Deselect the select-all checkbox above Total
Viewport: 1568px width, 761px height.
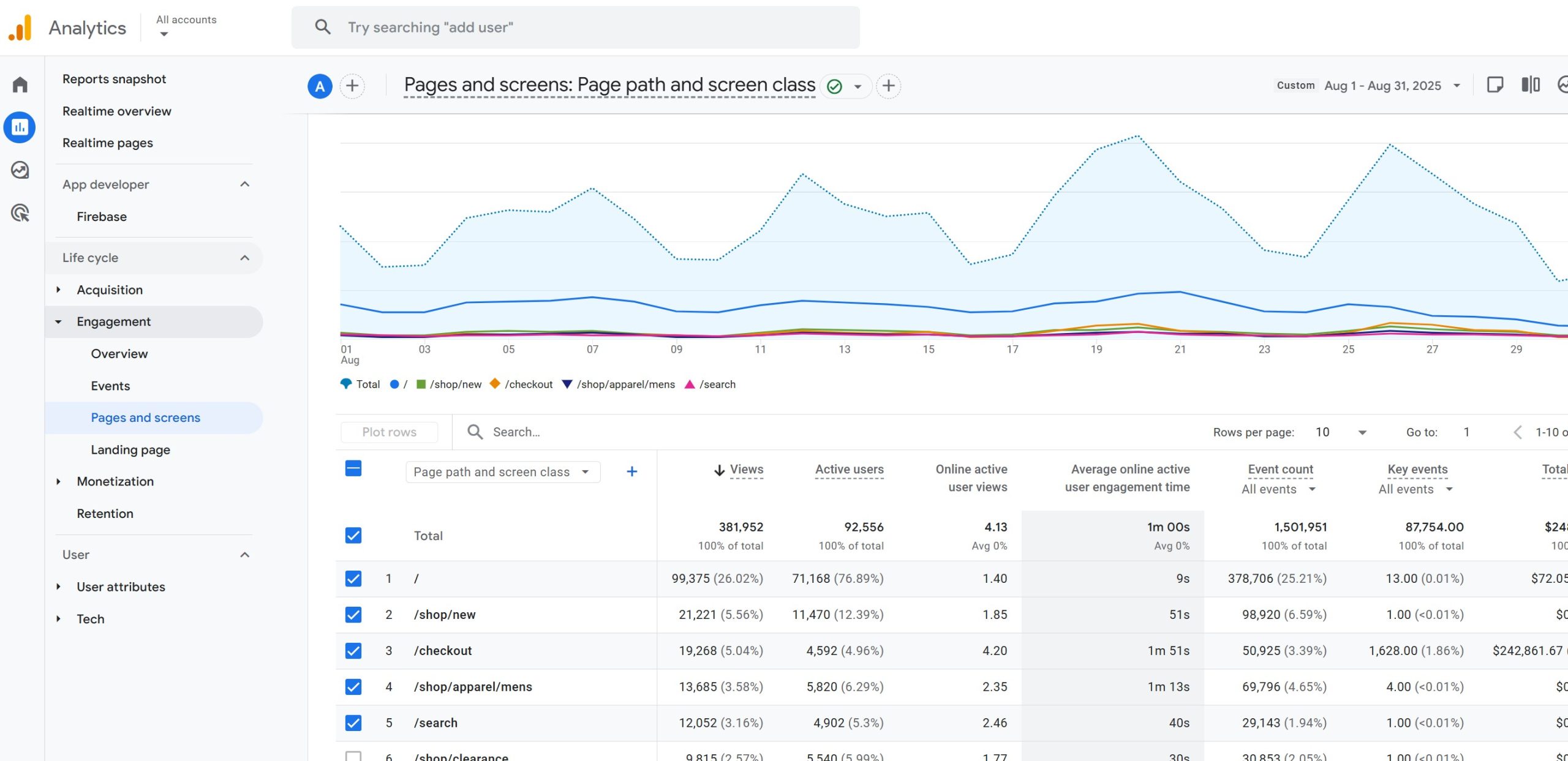pyautogui.click(x=353, y=468)
